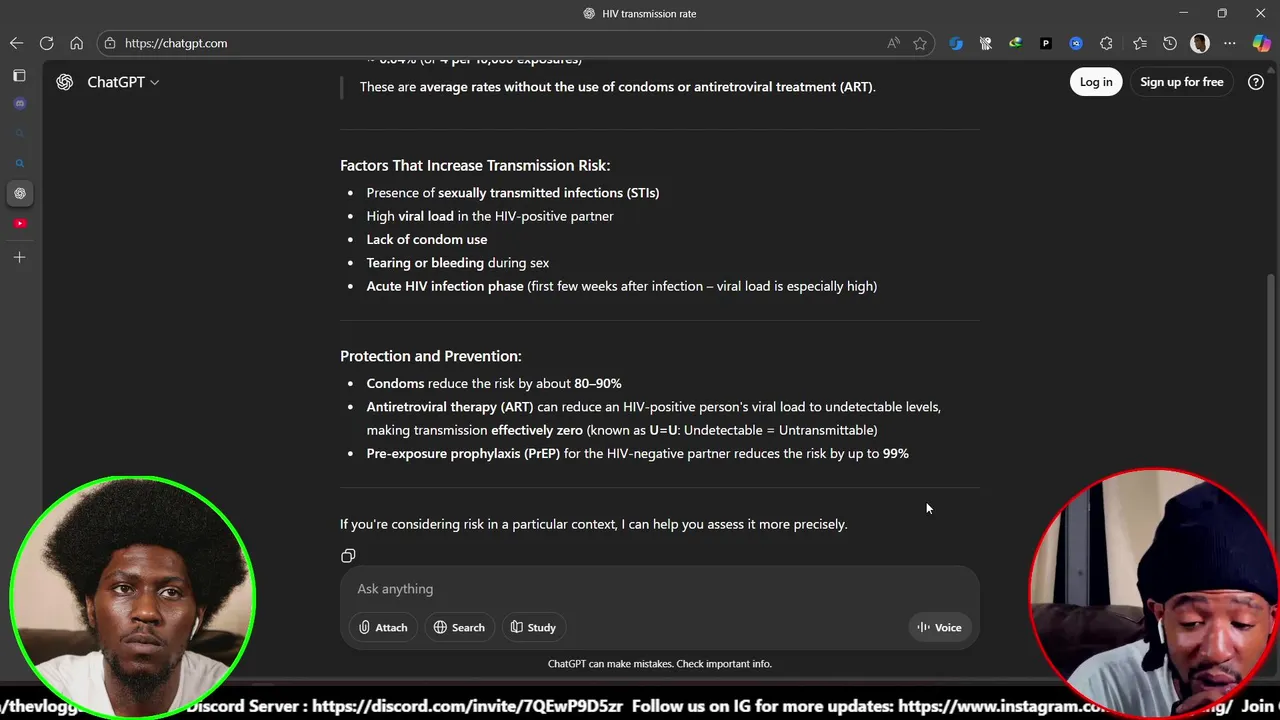Screen dimensions: 1280x720
Task: Click the Ask anything message field
Action: pos(660,589)
